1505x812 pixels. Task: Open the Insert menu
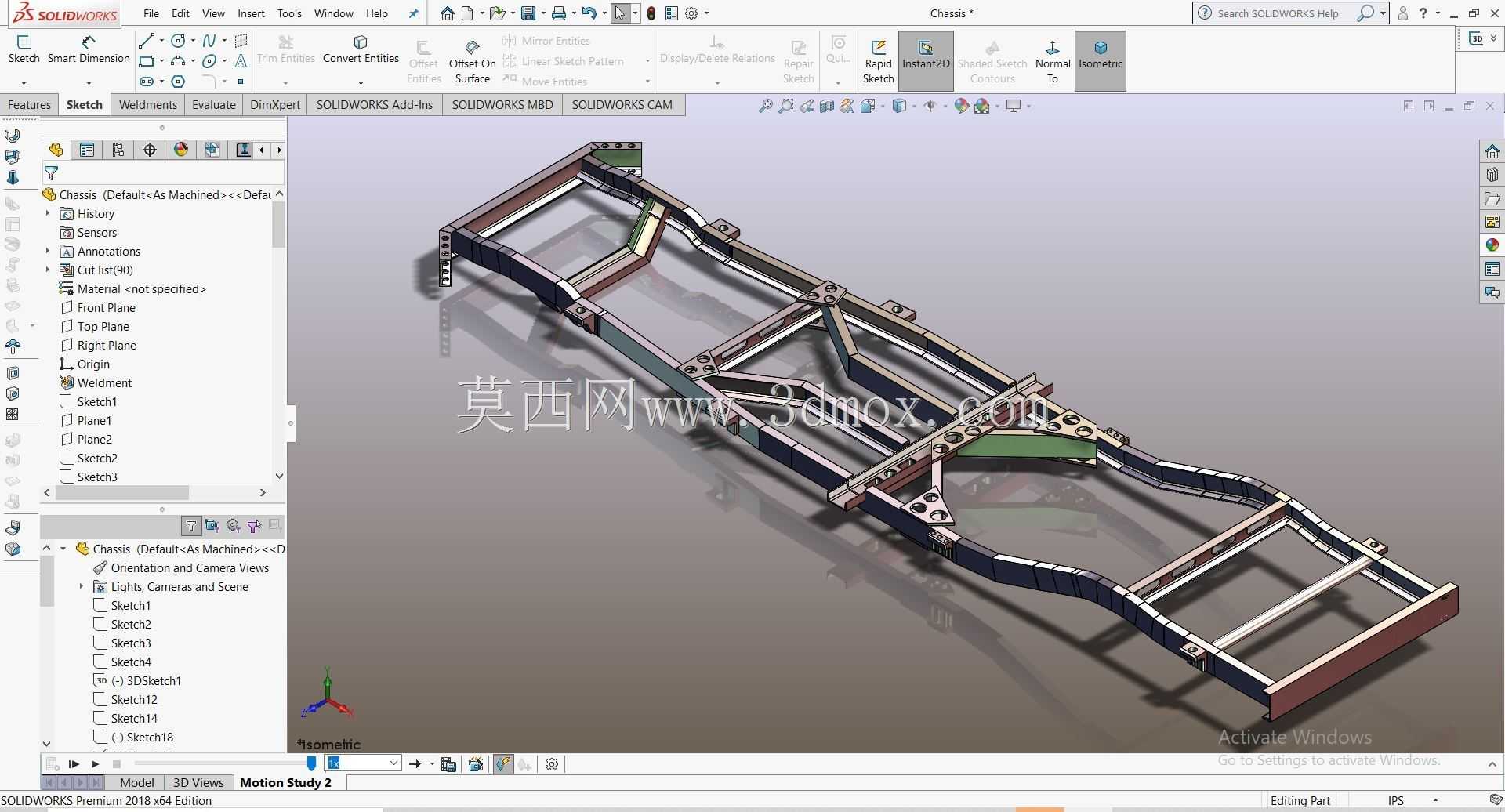tap(251, 13)
